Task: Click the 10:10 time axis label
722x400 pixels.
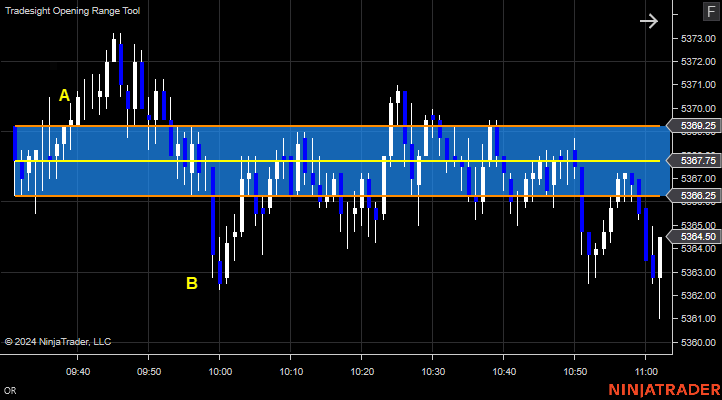Action: [x=291, y=371]
